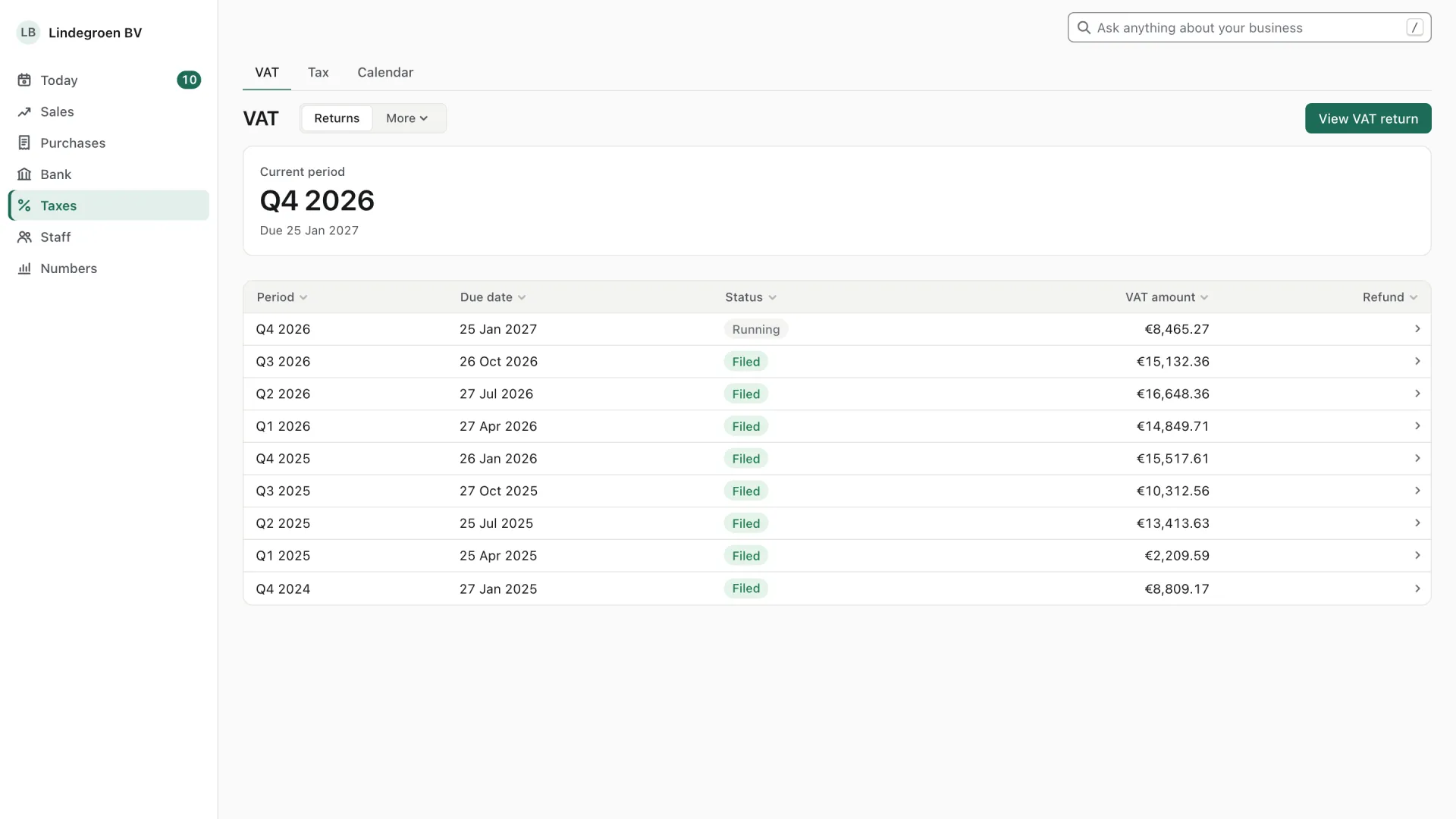Switch to the VAT tab
Image resolution: width=1456 pixels, height=819 pixels.
(x=267, y=73)
